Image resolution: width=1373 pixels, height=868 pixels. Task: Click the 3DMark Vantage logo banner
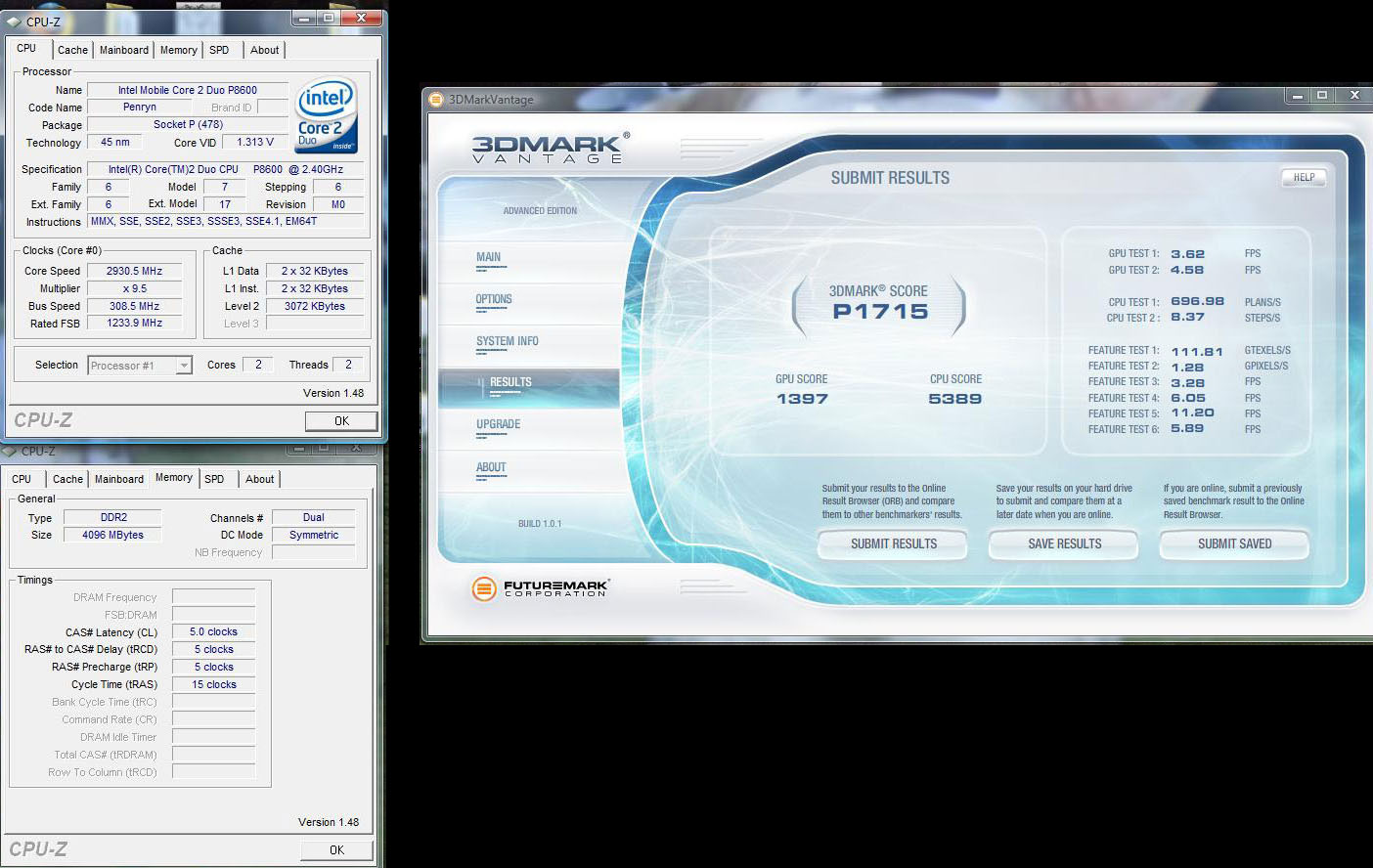pos(550,149)
